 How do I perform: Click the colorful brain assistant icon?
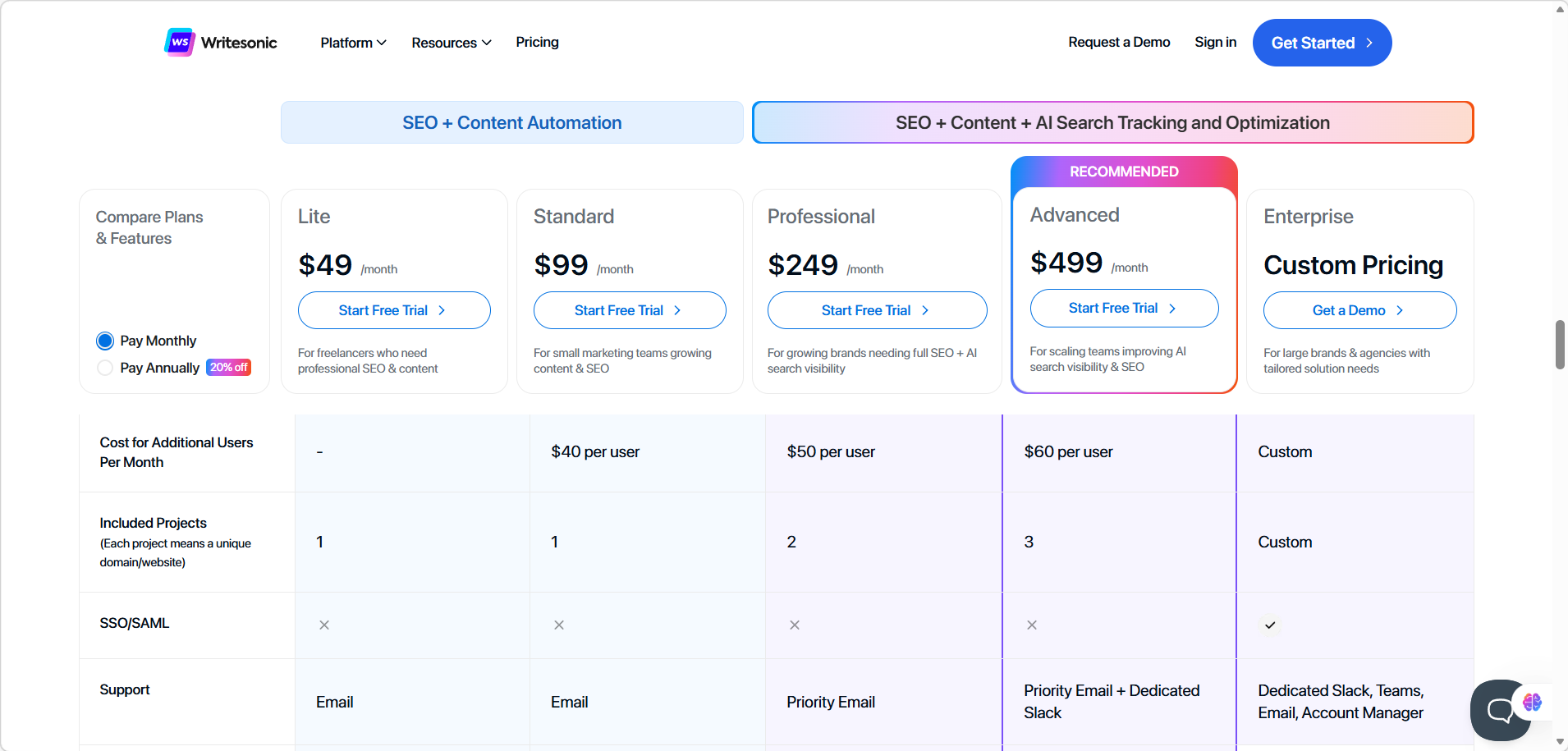(x=1532, y=702)
